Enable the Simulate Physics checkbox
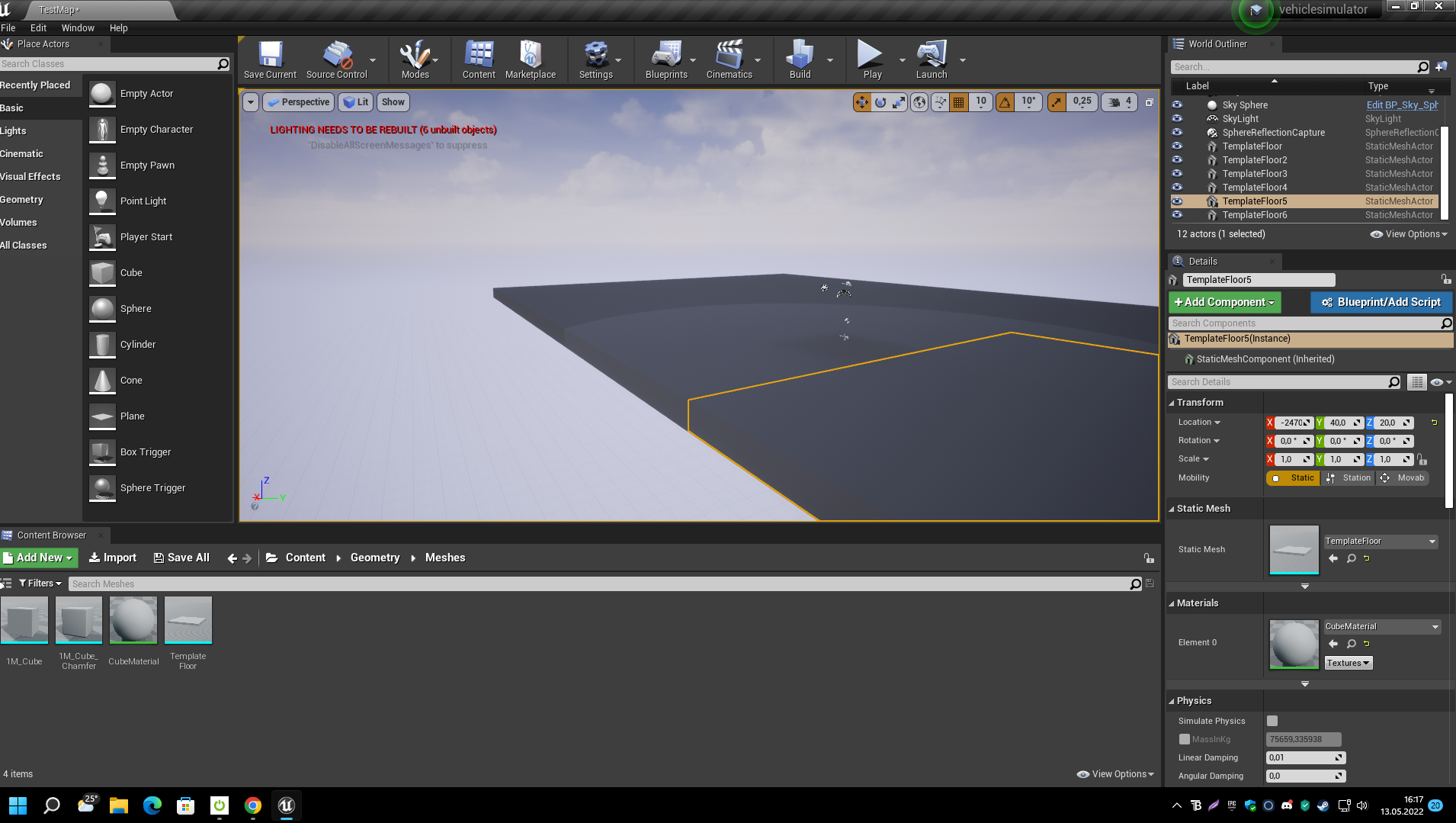 [1272, 721]
